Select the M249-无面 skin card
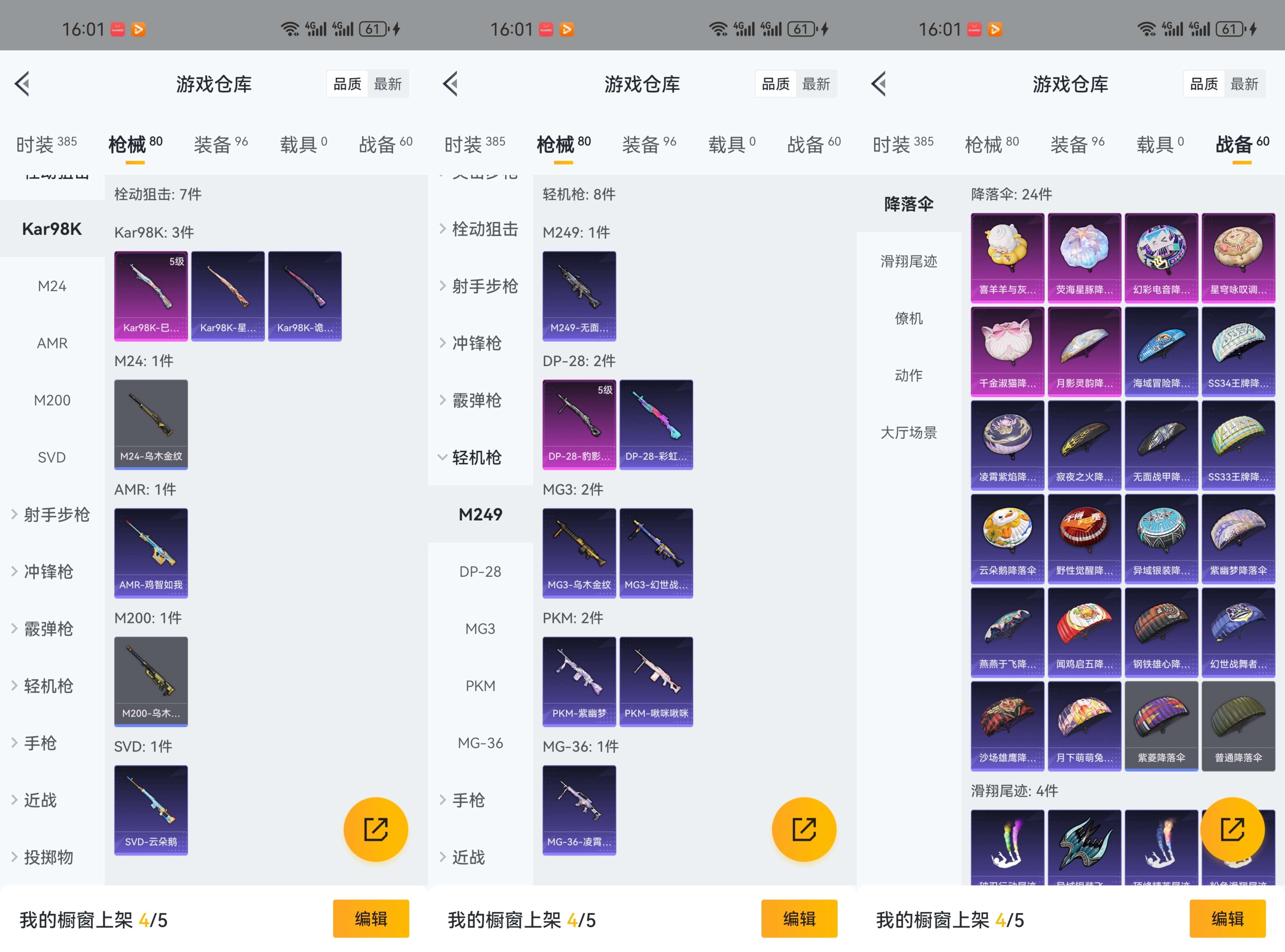 click(579, 296)
